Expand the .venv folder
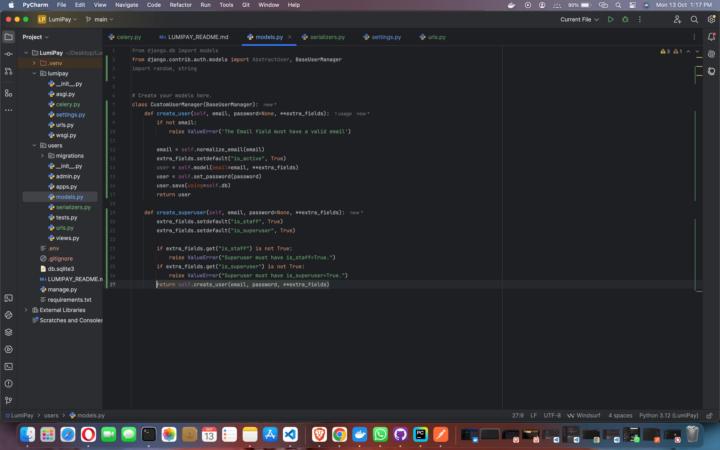The image size is (720, 450). click(34, 63)
